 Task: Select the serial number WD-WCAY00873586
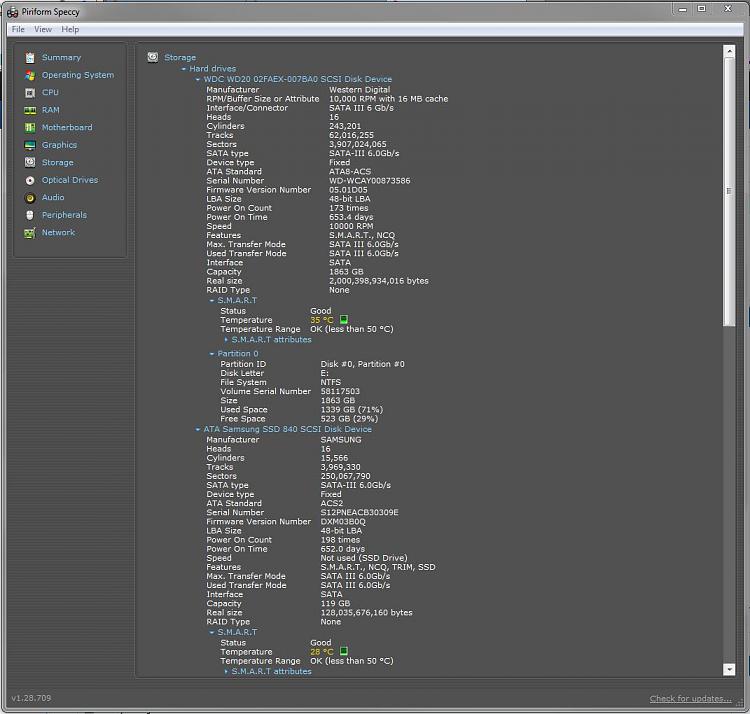370,181
